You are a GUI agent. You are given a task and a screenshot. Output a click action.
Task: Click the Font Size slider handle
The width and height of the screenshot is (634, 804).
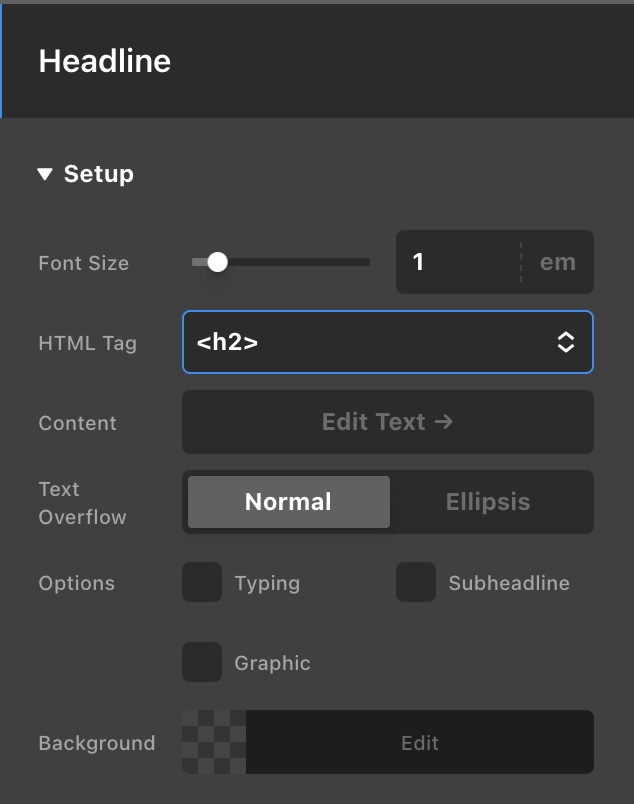coord(217,263)
